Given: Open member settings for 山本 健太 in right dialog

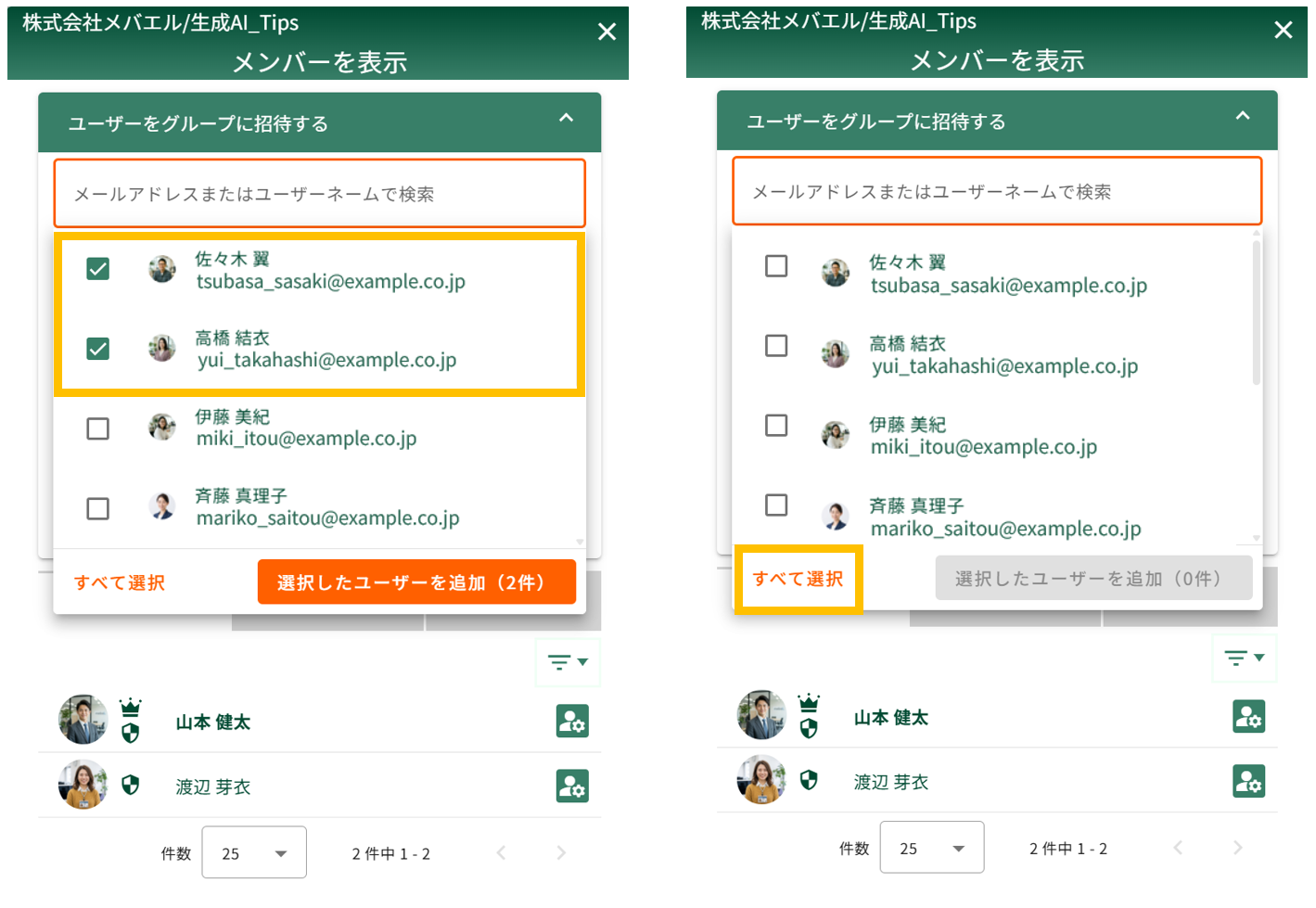Looking at the screenshot, I should tap(1249, 716).
